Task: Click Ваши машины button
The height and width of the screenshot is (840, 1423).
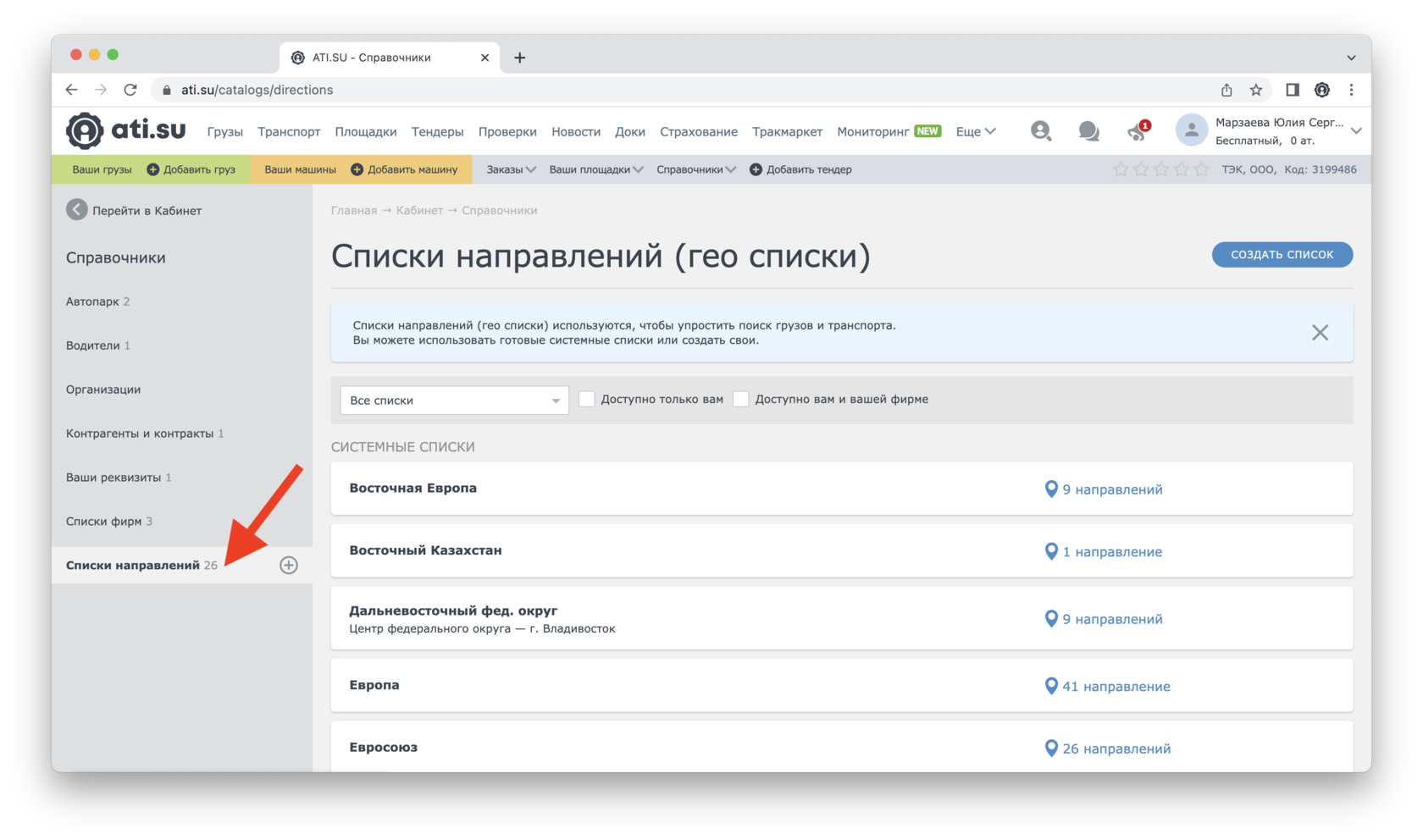Action: pos(300,169)
